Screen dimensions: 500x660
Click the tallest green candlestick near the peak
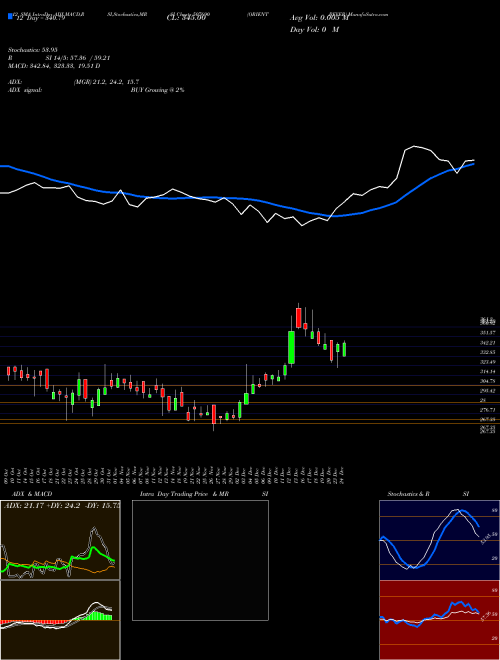pos(291,347)
